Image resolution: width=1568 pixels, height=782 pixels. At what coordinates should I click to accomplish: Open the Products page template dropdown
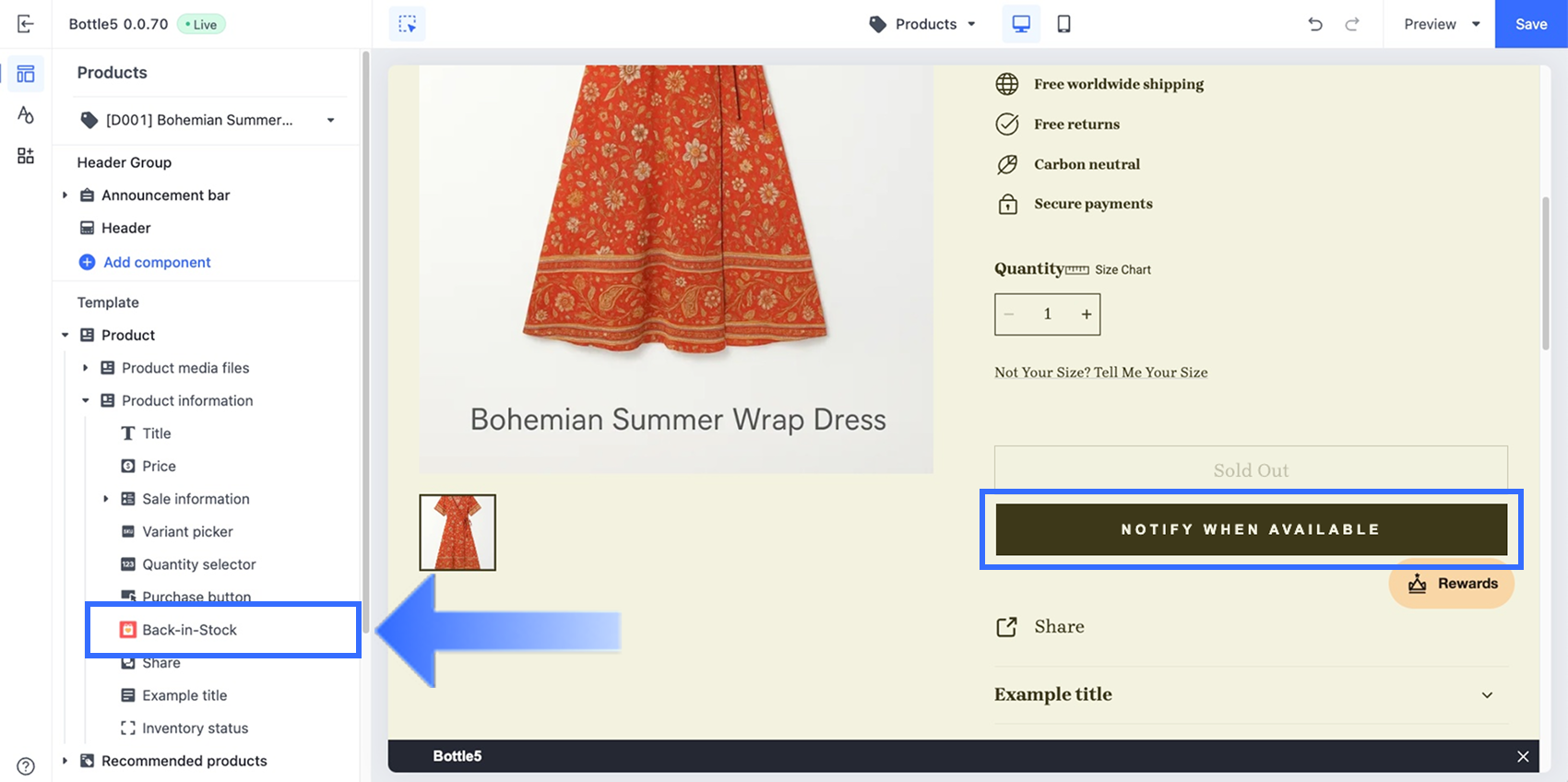[922, 24]
